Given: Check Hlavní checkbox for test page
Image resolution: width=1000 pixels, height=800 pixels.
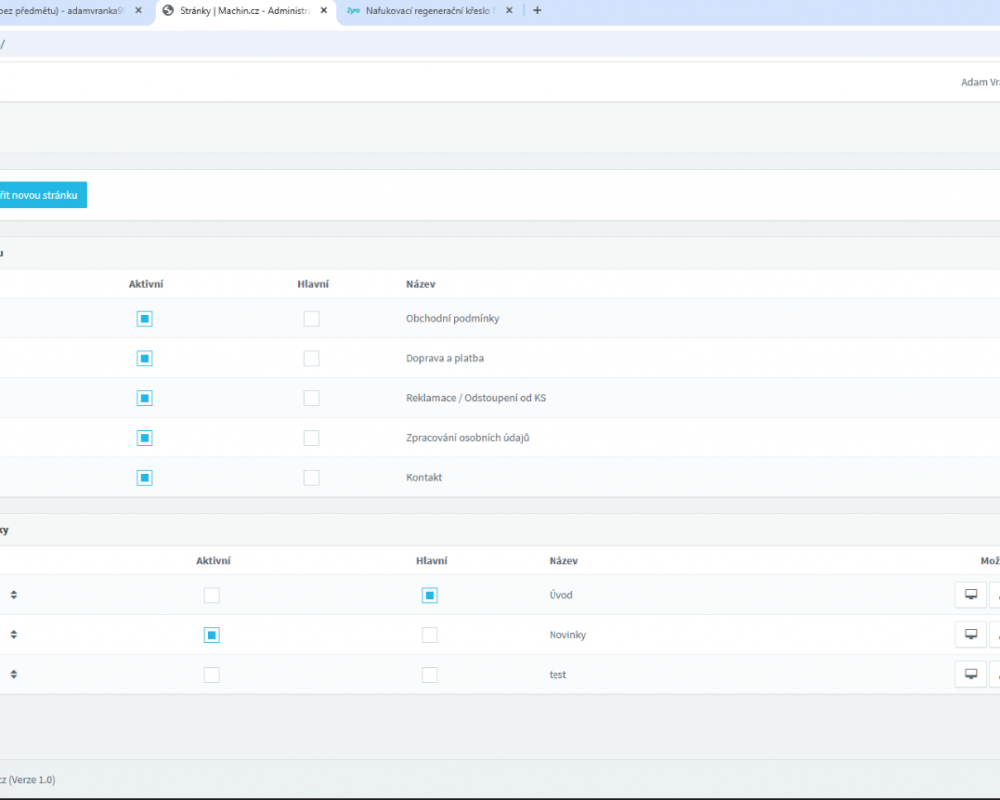Looking at the screenshot, I should pyautogui.click(x=430, y=675).
